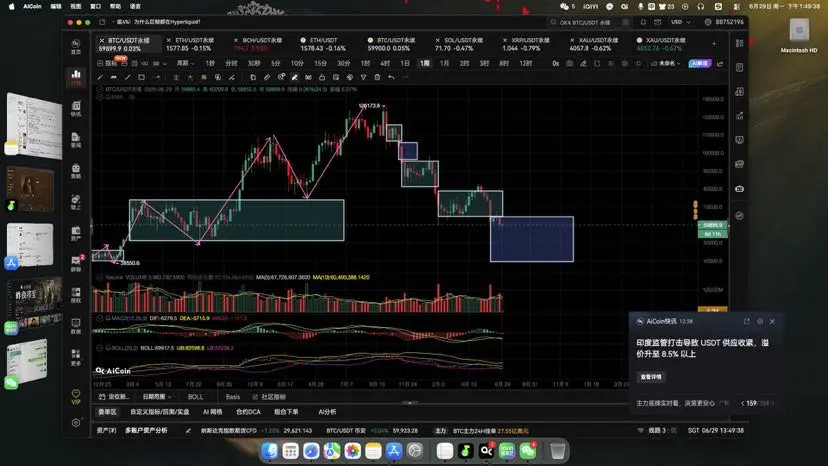Image resolution: width=828 pixels, height=466 pixels.
Task: Open pop-out icon in AiCoin news popup
Action: [747, 321]
